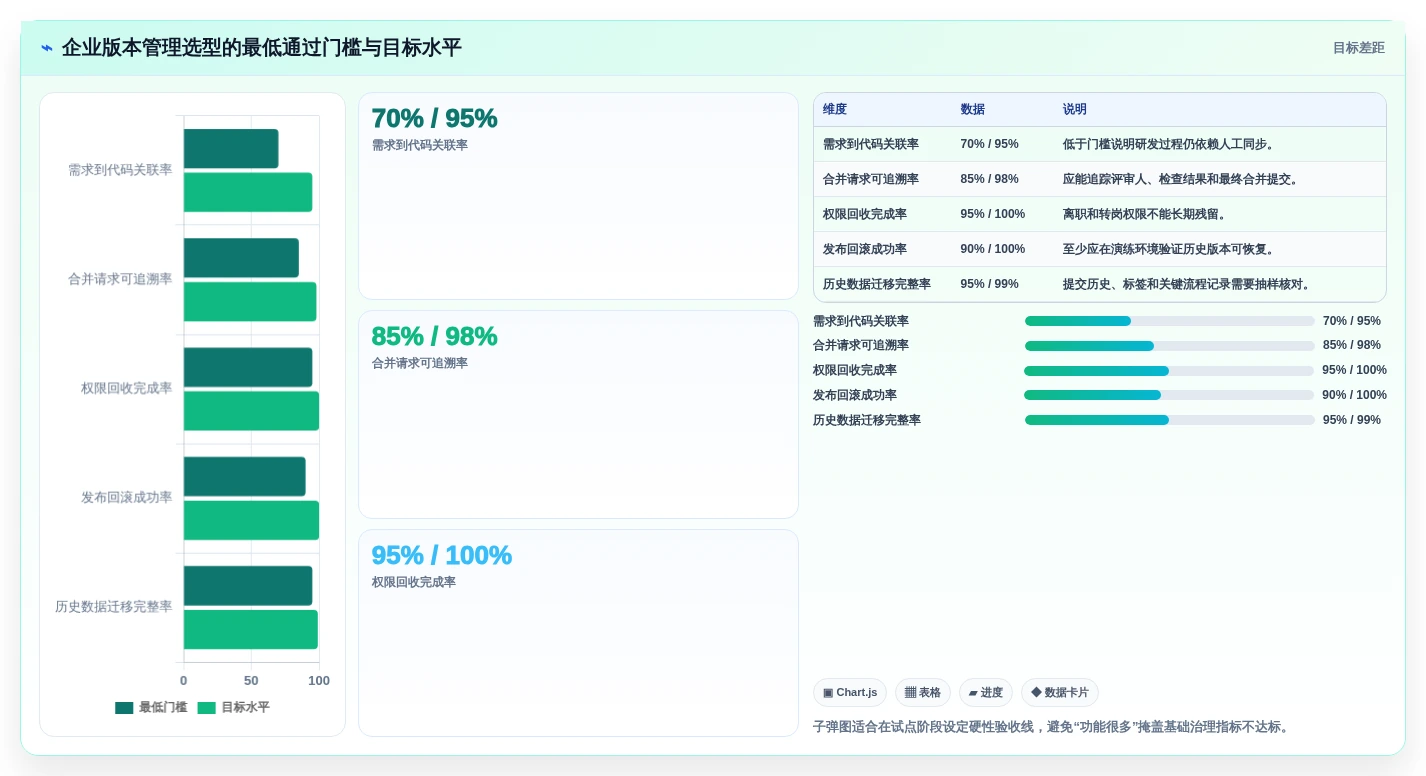The image size is (1426, 776).
Task: Click the 目标差距 label in header
Action: click(x=1358, y=48)
